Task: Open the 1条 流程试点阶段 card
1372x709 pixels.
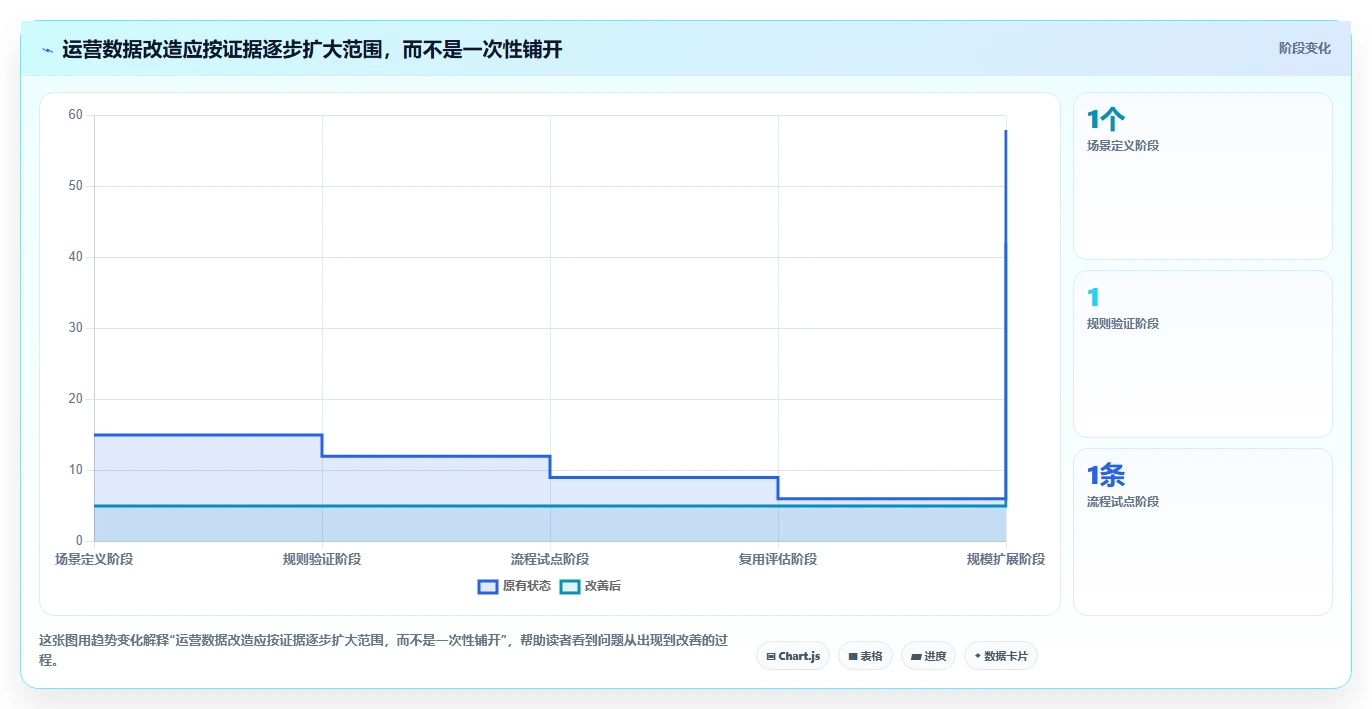Action: click(x=1202, y=532)
